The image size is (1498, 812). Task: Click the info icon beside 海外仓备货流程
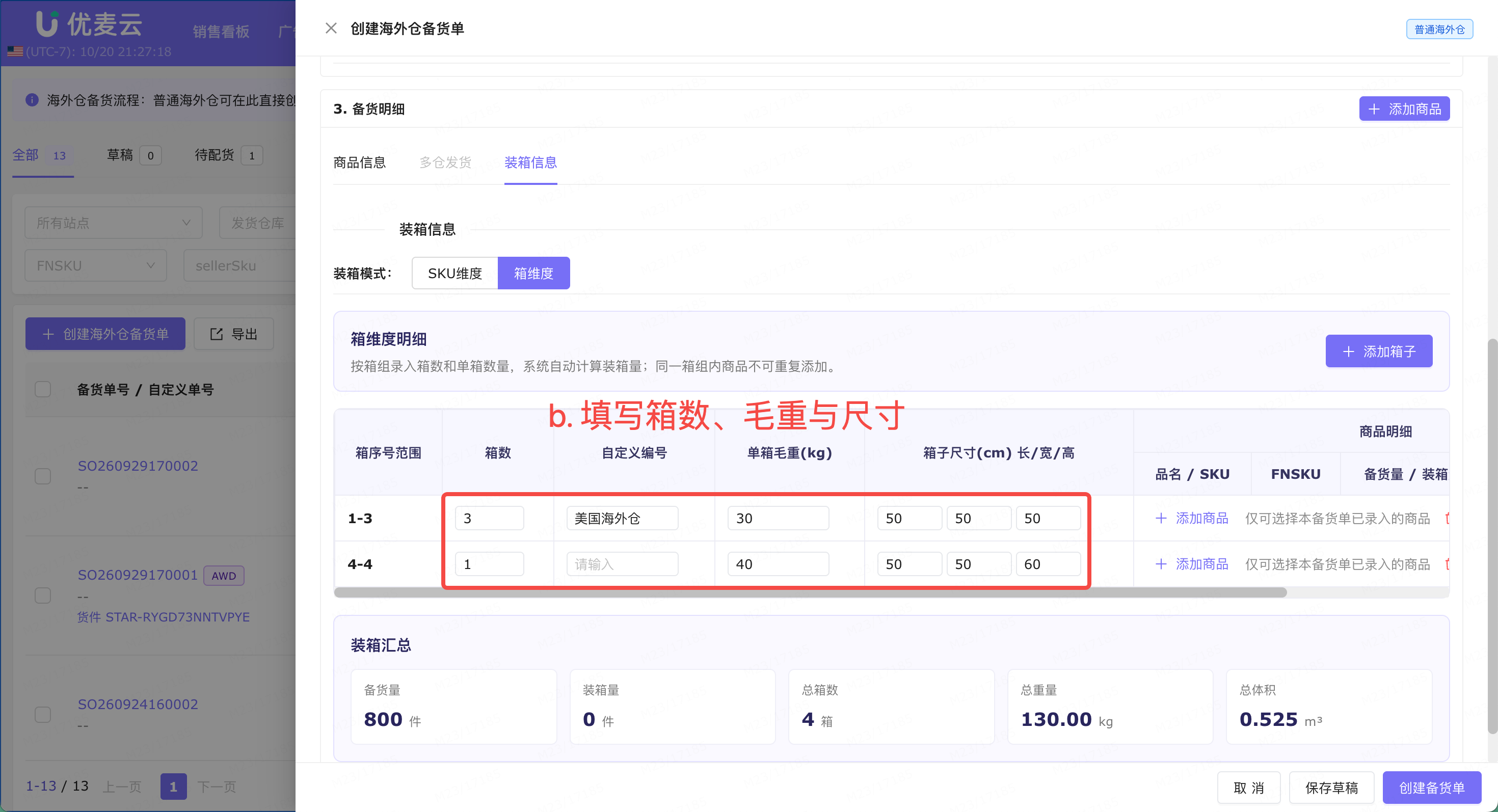[x=32, y=100]
